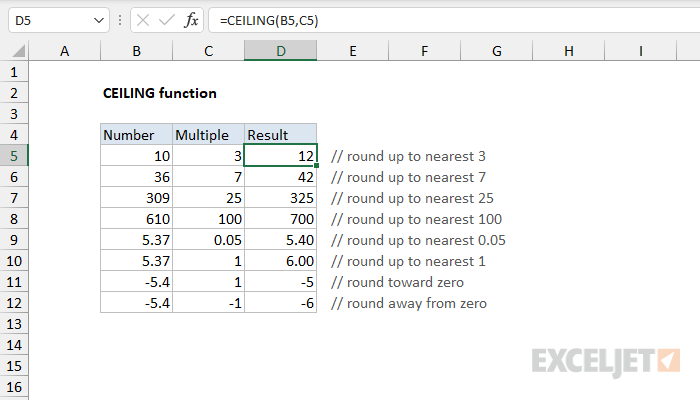This screenshot has height=400, width=700.
Task: Click the Select All corner triangle
Action: click(x=18, y=51)
